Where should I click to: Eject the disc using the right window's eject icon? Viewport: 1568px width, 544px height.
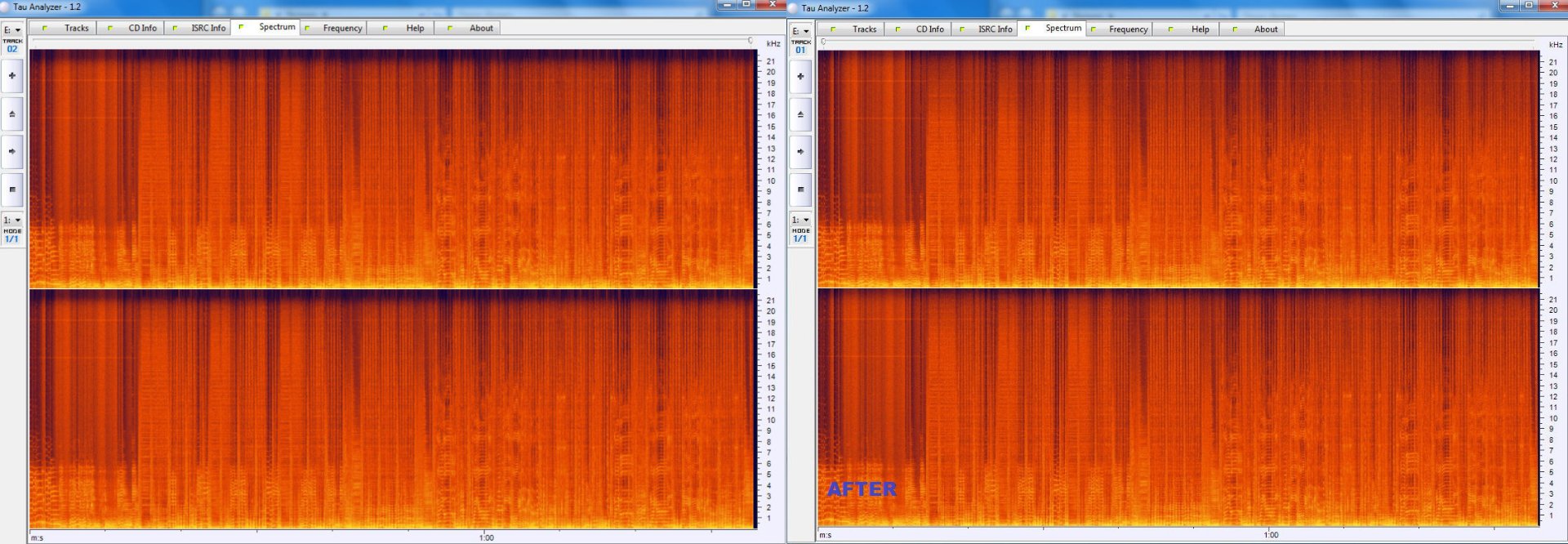(800, 114)
